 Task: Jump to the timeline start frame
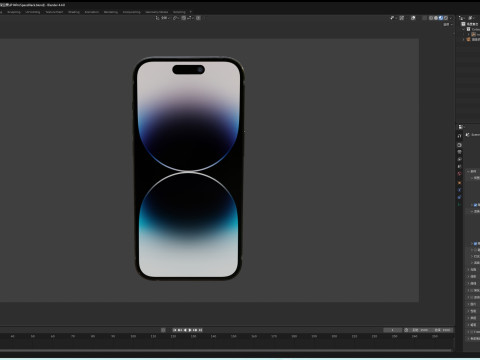tap(174, 330)
